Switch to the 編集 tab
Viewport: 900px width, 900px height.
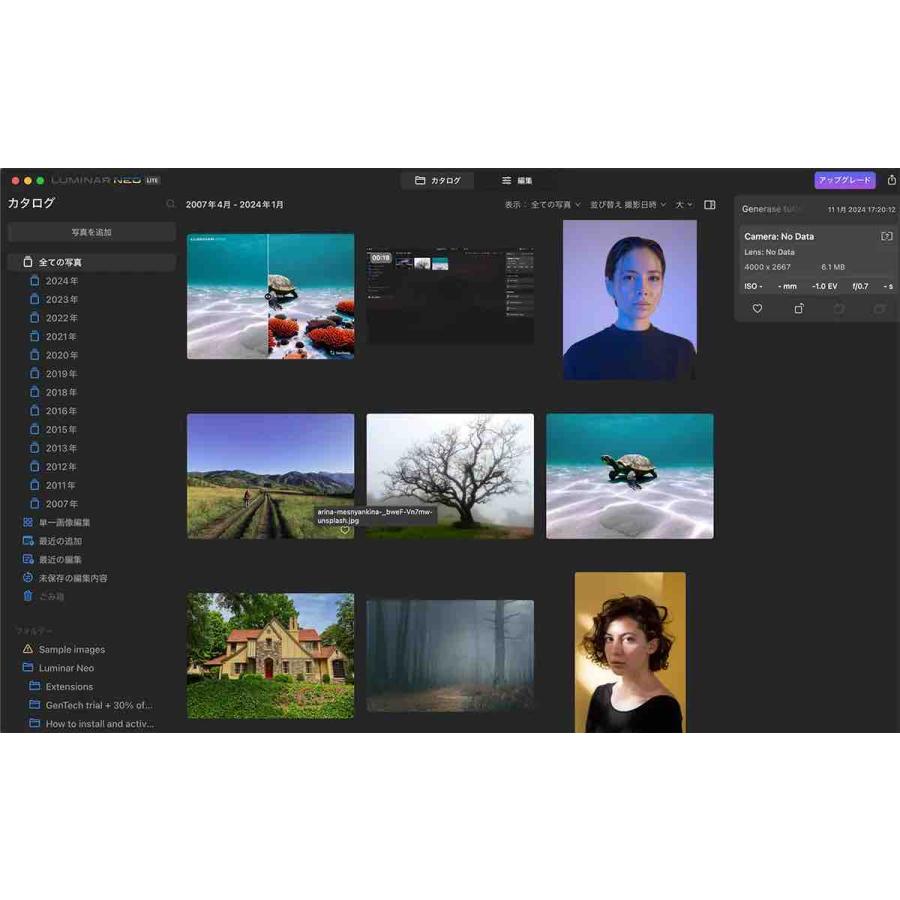pyautogui.click(x=519, y=181)
